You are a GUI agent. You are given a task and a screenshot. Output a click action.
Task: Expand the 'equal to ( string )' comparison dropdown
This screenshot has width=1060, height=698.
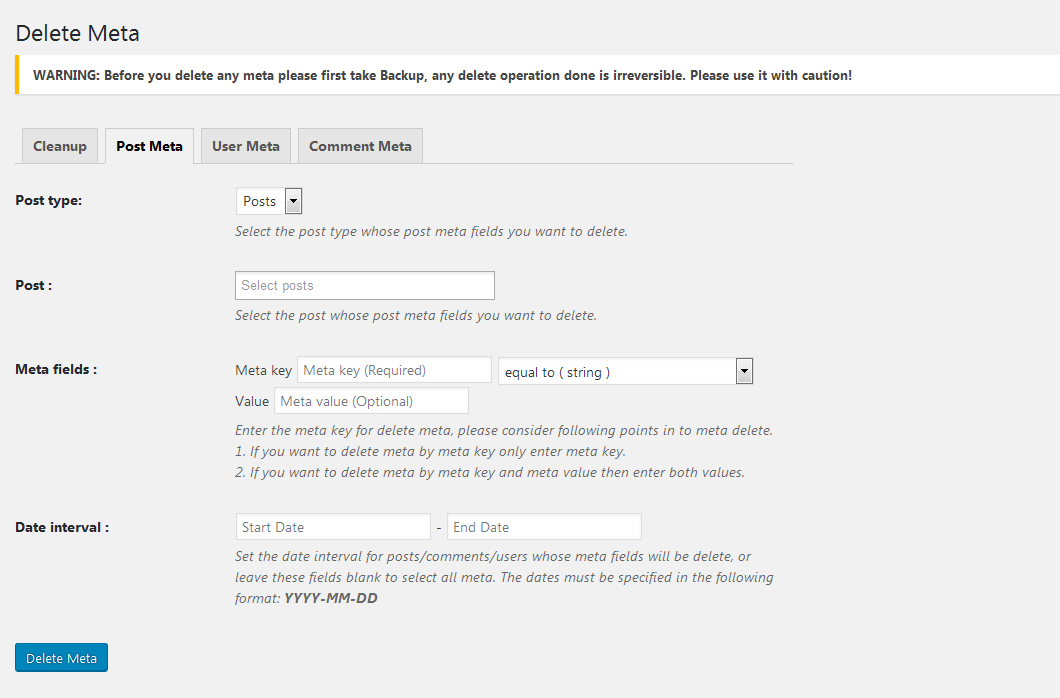[x=625, y=372]
